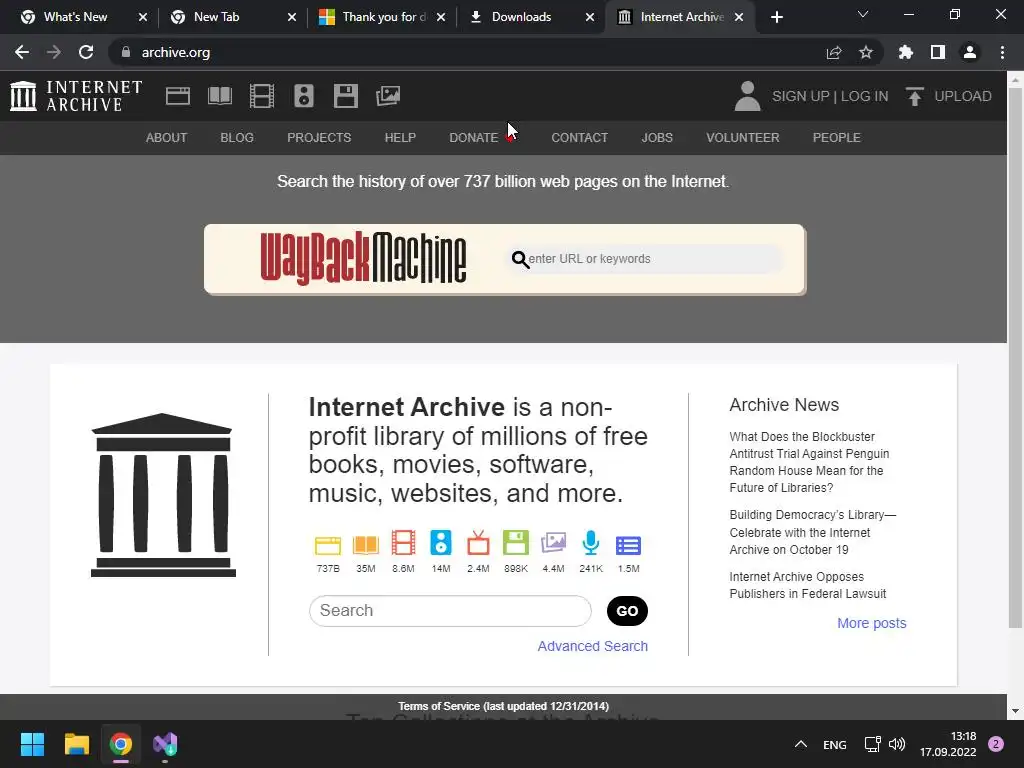The width and height of the screenshot is (1024, 768).
Task: Open the Video film icon in top nav
Action: (262, 96)
